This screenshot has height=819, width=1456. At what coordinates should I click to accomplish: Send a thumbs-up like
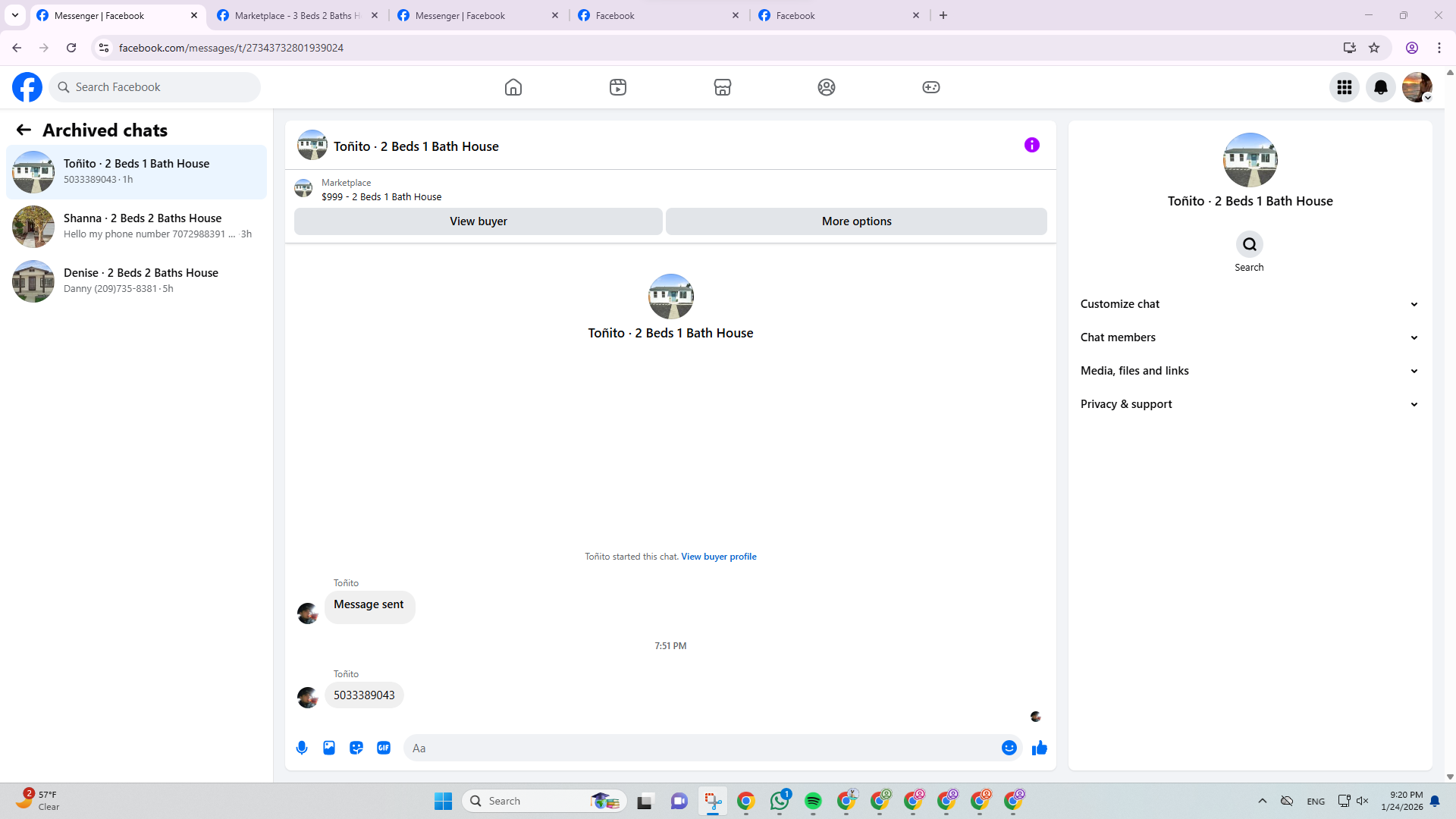1040,748
